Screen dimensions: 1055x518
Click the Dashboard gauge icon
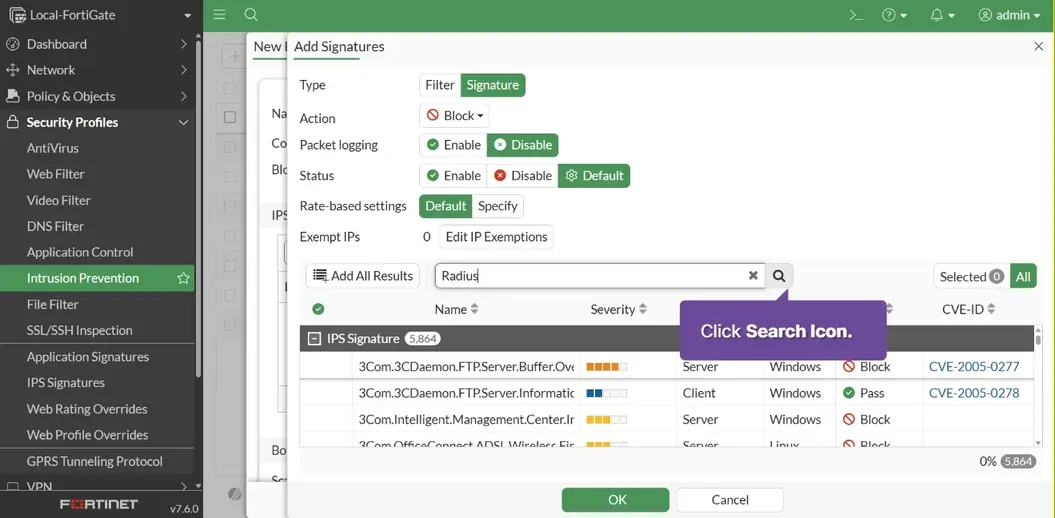click(12, 44)
